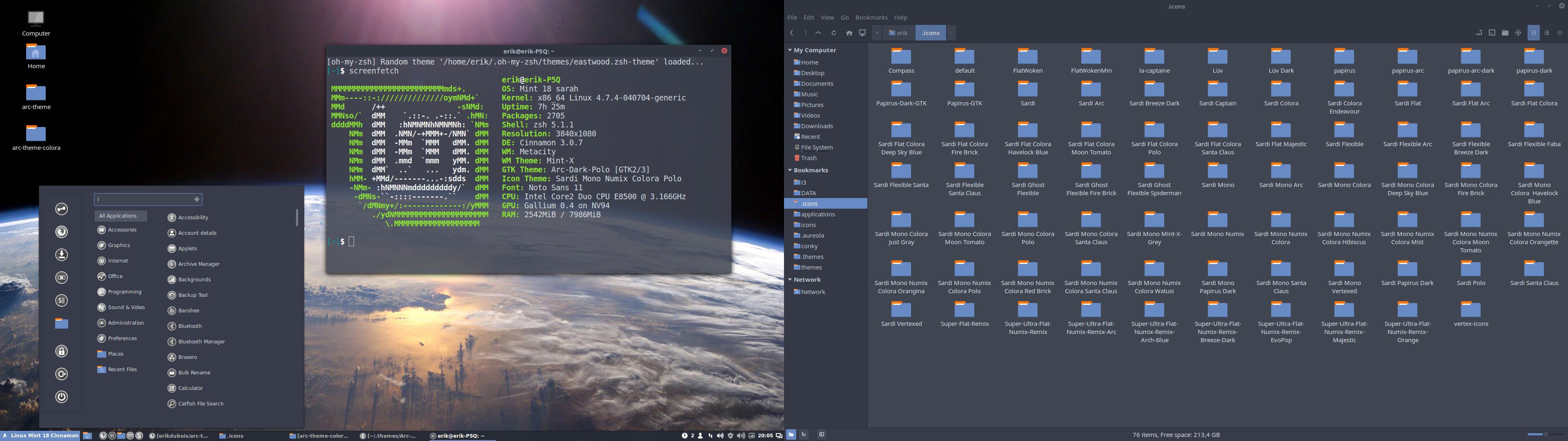This screenshot has width=1568, height=441.
Task: Switch to compact view
Action: pos(1559,33)
